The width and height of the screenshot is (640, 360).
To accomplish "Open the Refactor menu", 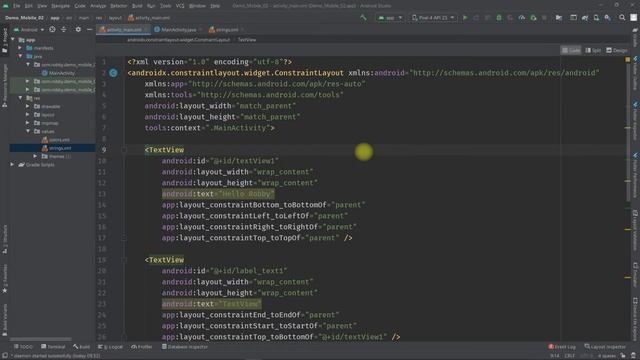I will pyautogui.click(x=119, y=6).
